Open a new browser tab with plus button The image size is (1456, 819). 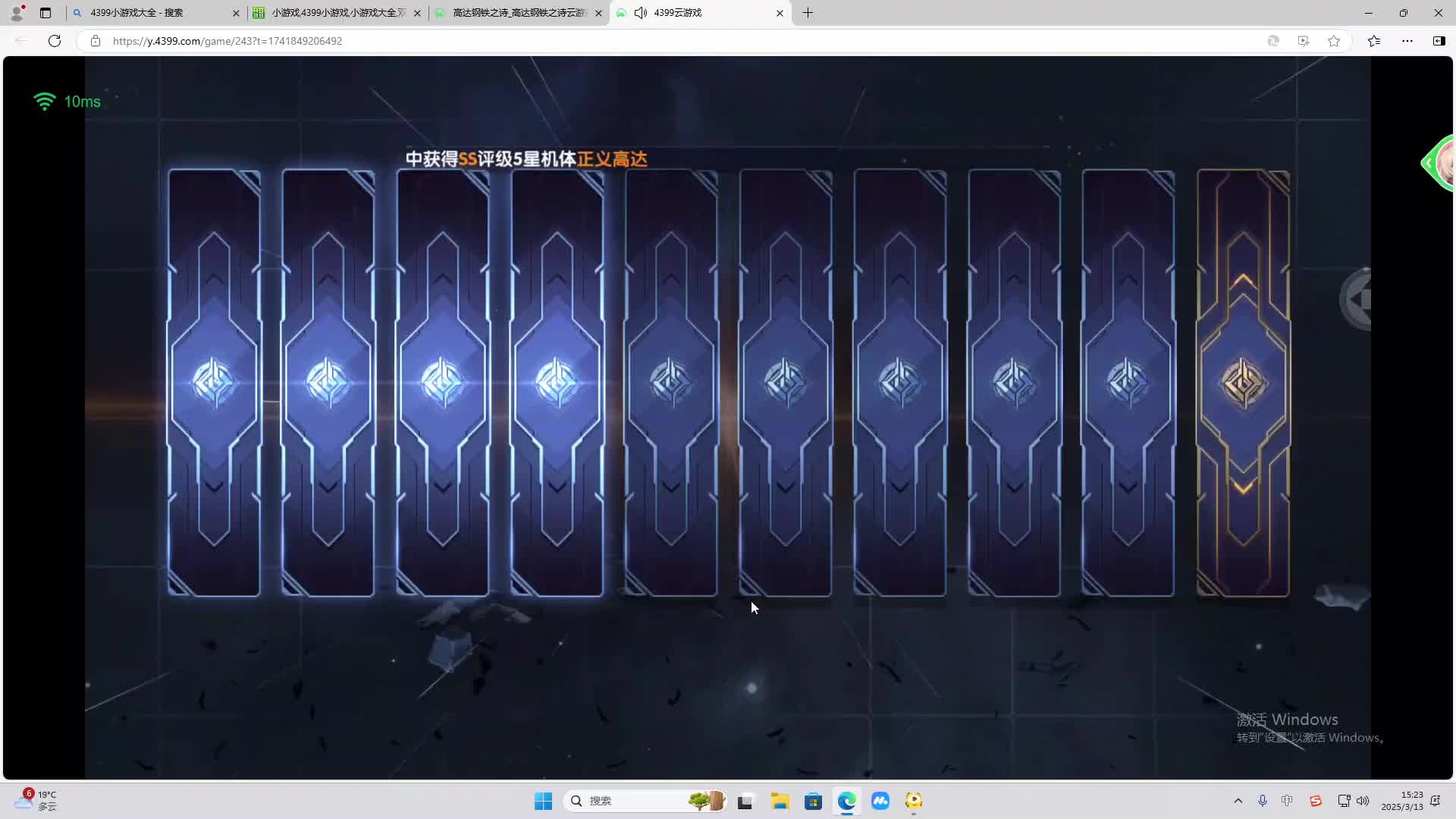(x=808, y=13)
